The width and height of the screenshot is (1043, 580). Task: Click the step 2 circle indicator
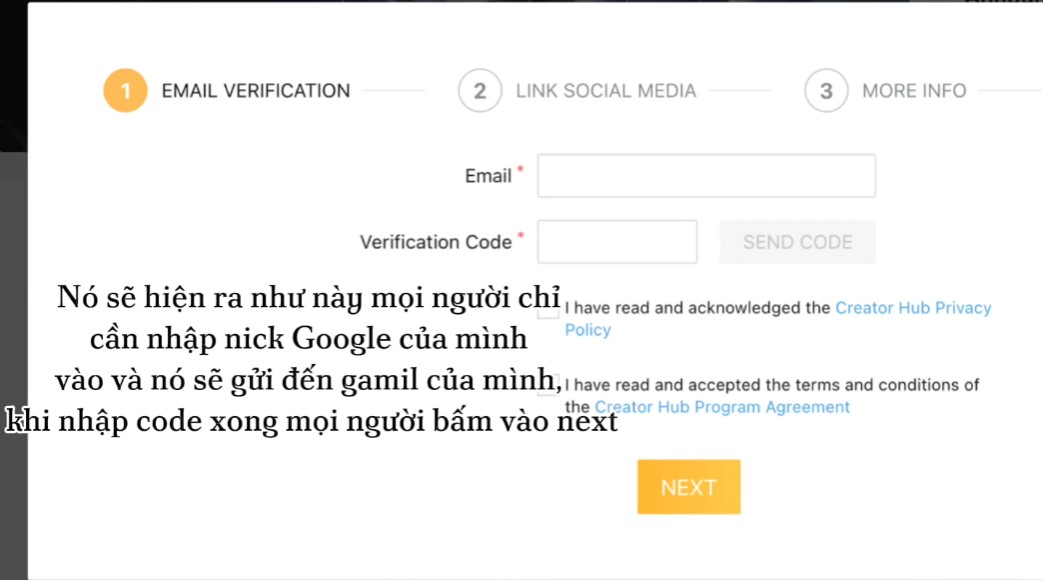[480, 91]
